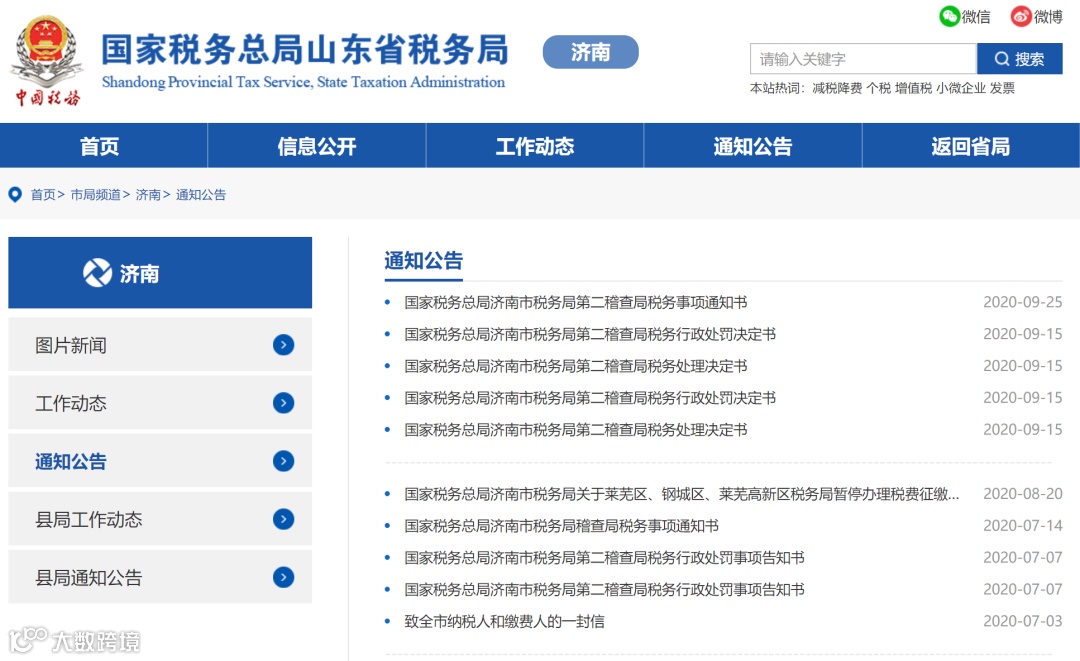The image size is (1080, 661).
Task: Open 关于莱芜区、钢城区 notice dated 2020-08-20
Action: click(x=681, y=494)
